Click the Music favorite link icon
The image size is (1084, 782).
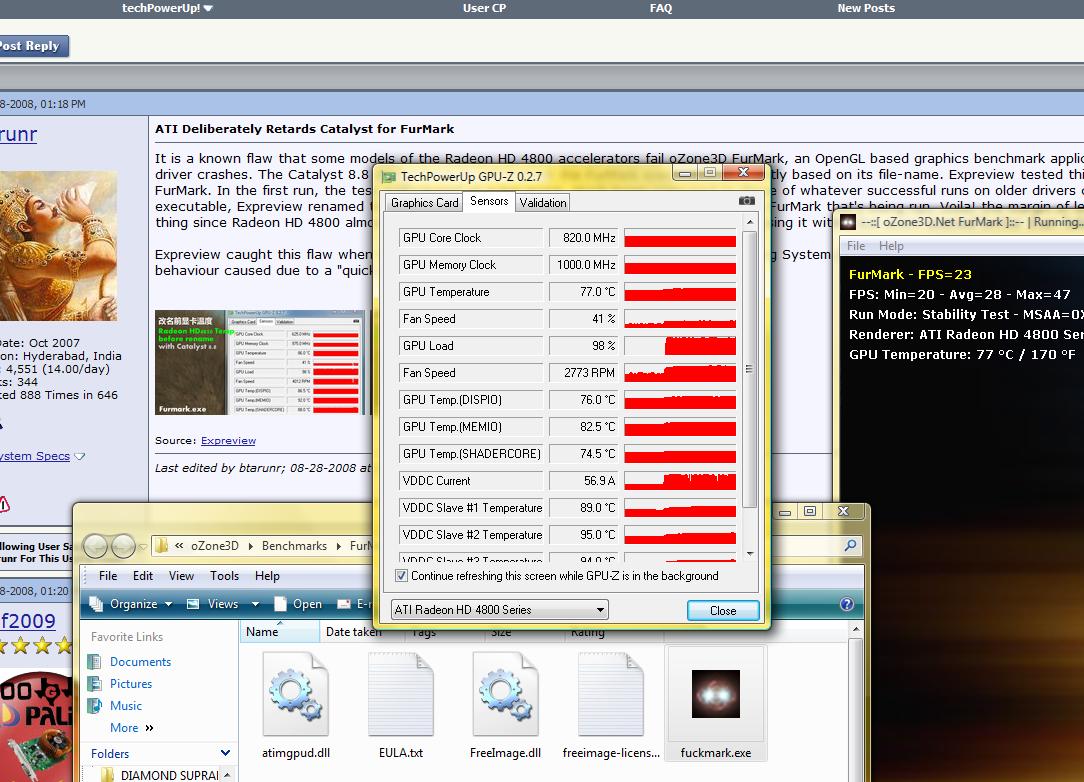point(95,706)
